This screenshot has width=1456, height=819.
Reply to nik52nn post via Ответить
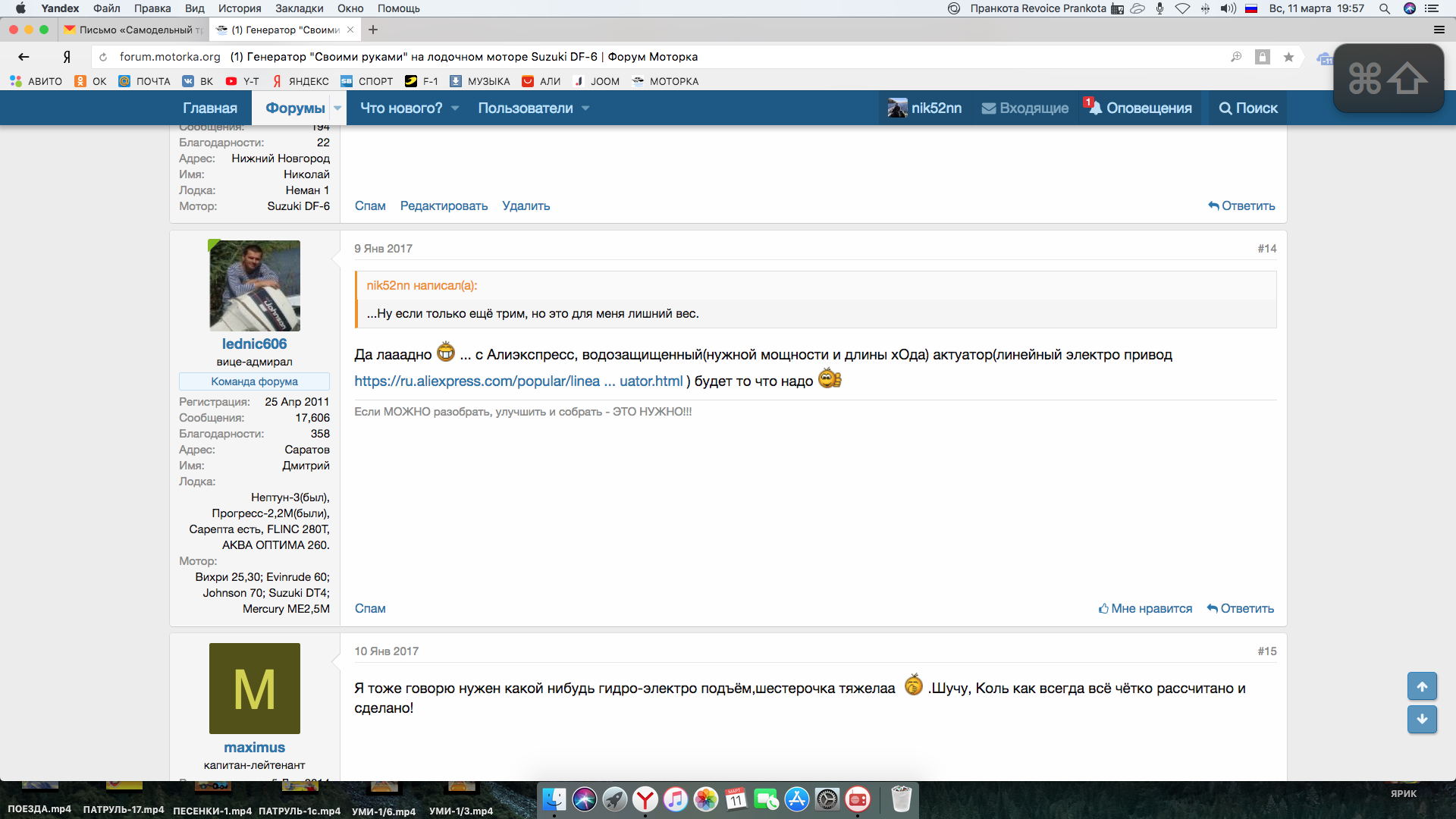(1241, 206)
